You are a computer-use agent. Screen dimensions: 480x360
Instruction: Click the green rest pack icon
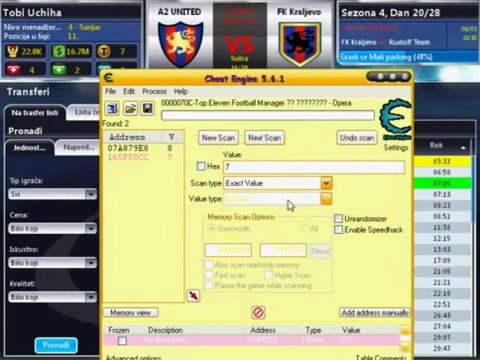tap(58, 70)
